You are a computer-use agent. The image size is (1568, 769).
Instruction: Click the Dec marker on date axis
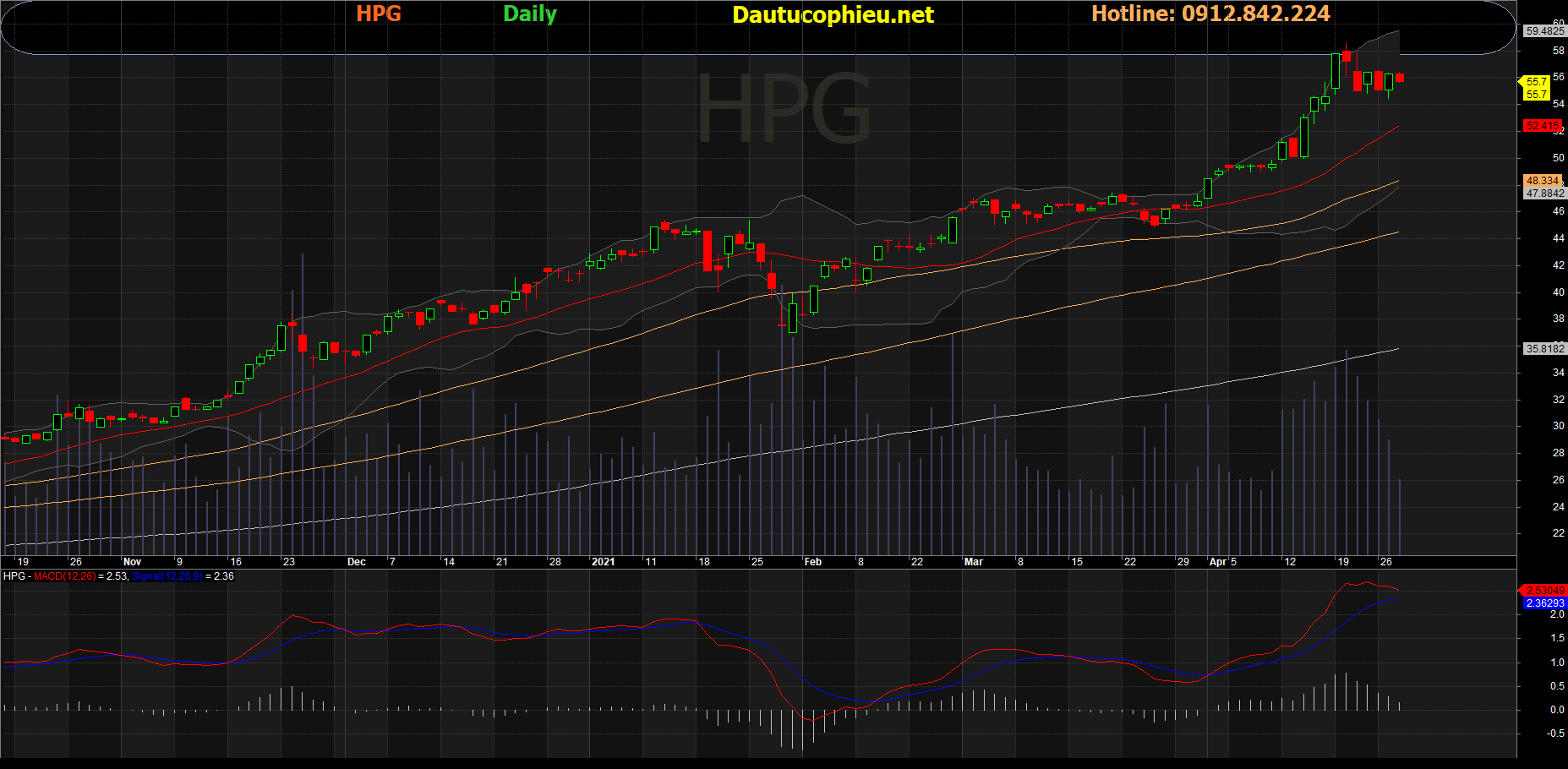[x=357, y=562]
